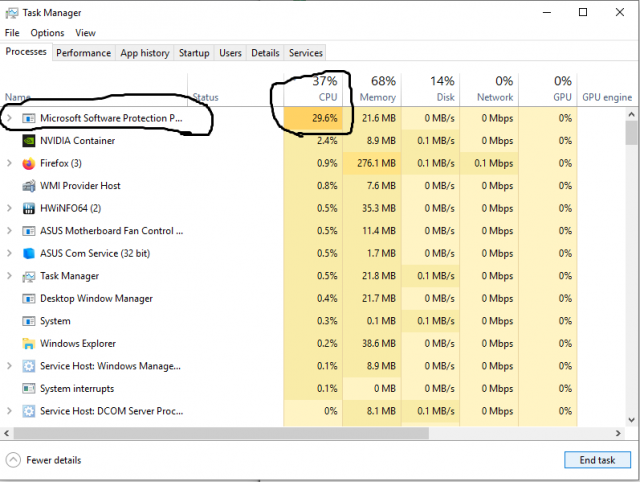Image resolution: width=640 pixels, height=482 pixels.
Task: Open the Startup tab
Action: 194,52
